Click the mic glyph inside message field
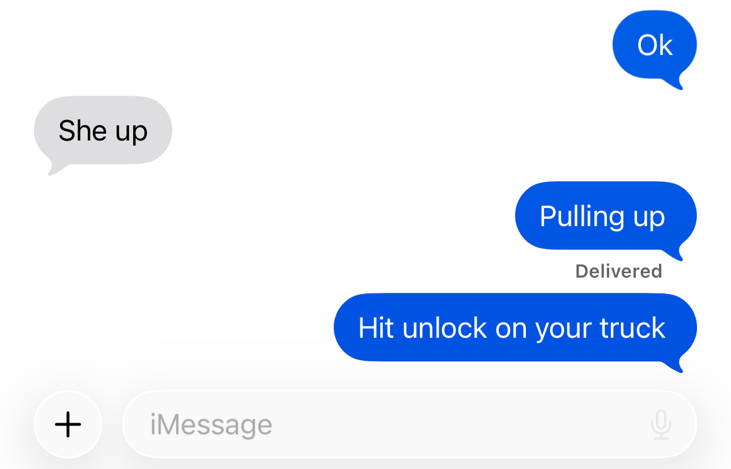731x469 pixels. click(x=661, y=424)
